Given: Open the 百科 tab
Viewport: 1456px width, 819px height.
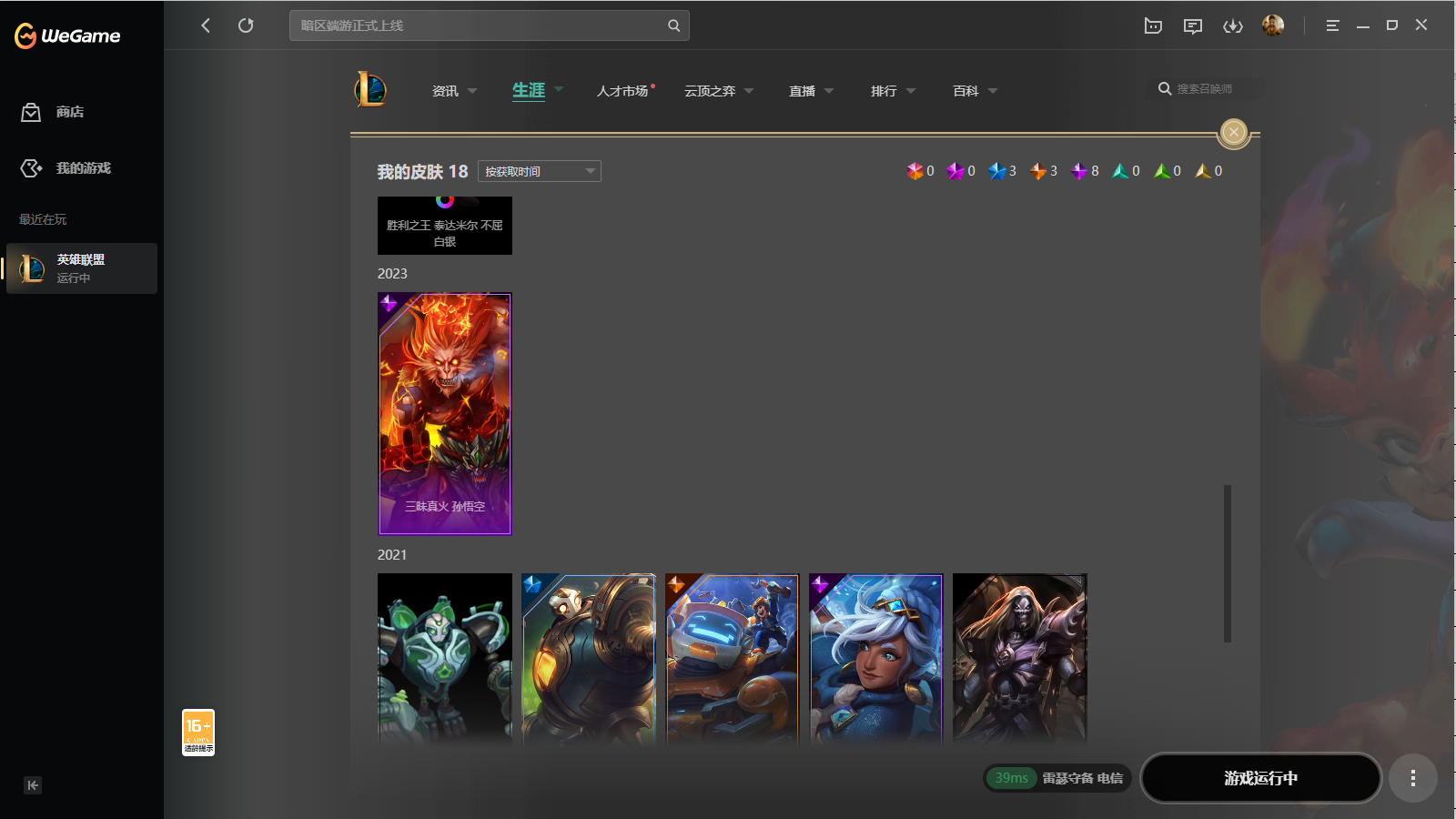Looking at the screenshot, I should click(x=966, y=91).
